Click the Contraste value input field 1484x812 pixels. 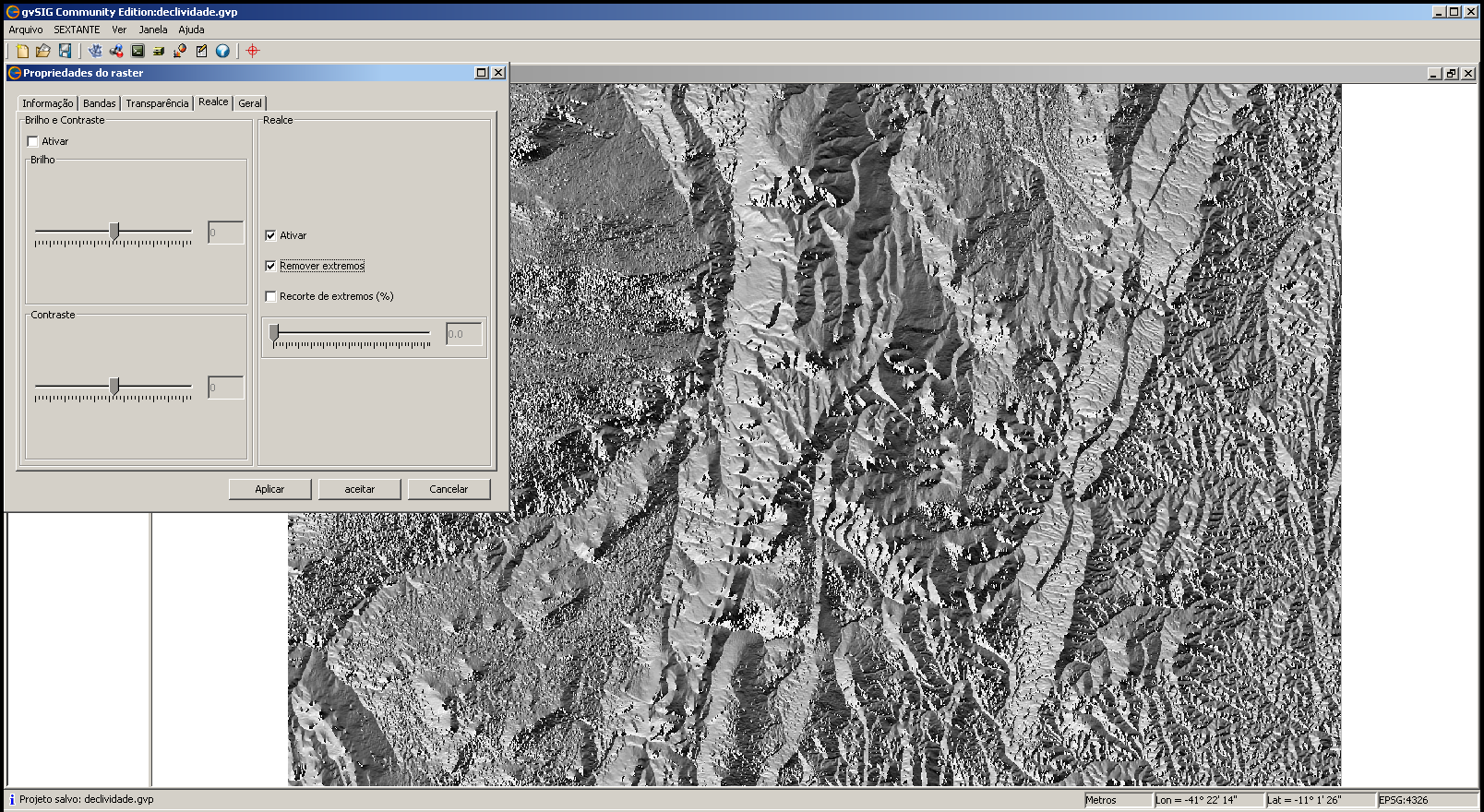pos(225,388)
